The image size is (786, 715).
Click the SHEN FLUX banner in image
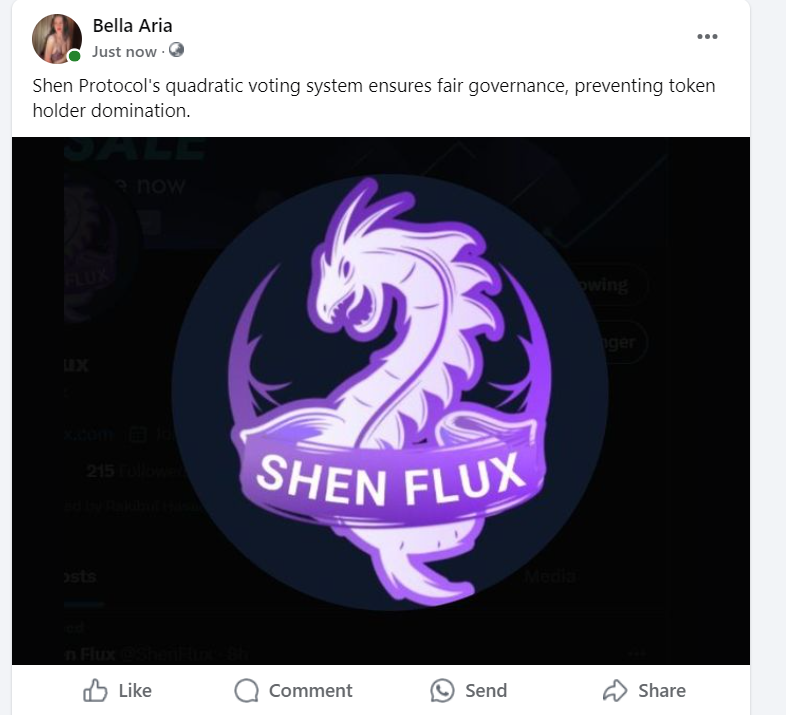[390, 476]
